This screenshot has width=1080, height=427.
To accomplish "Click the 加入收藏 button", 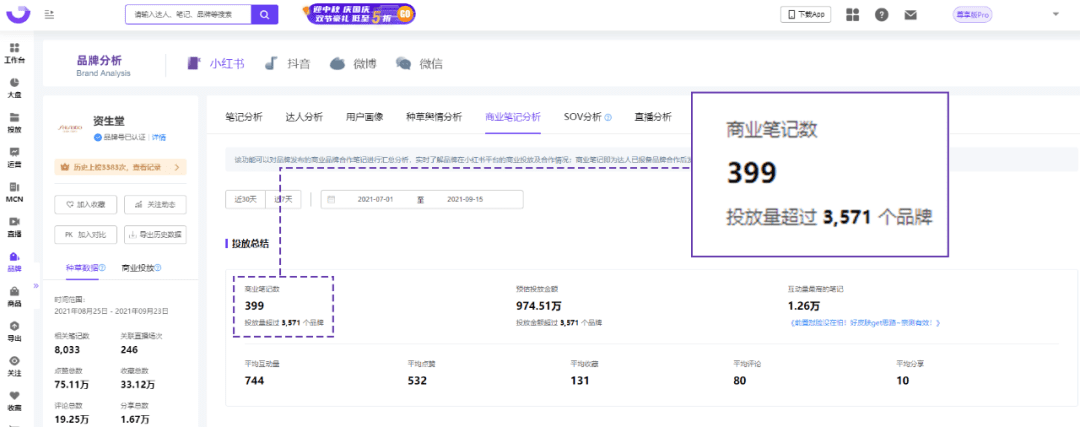I will (x=85, y=205).
